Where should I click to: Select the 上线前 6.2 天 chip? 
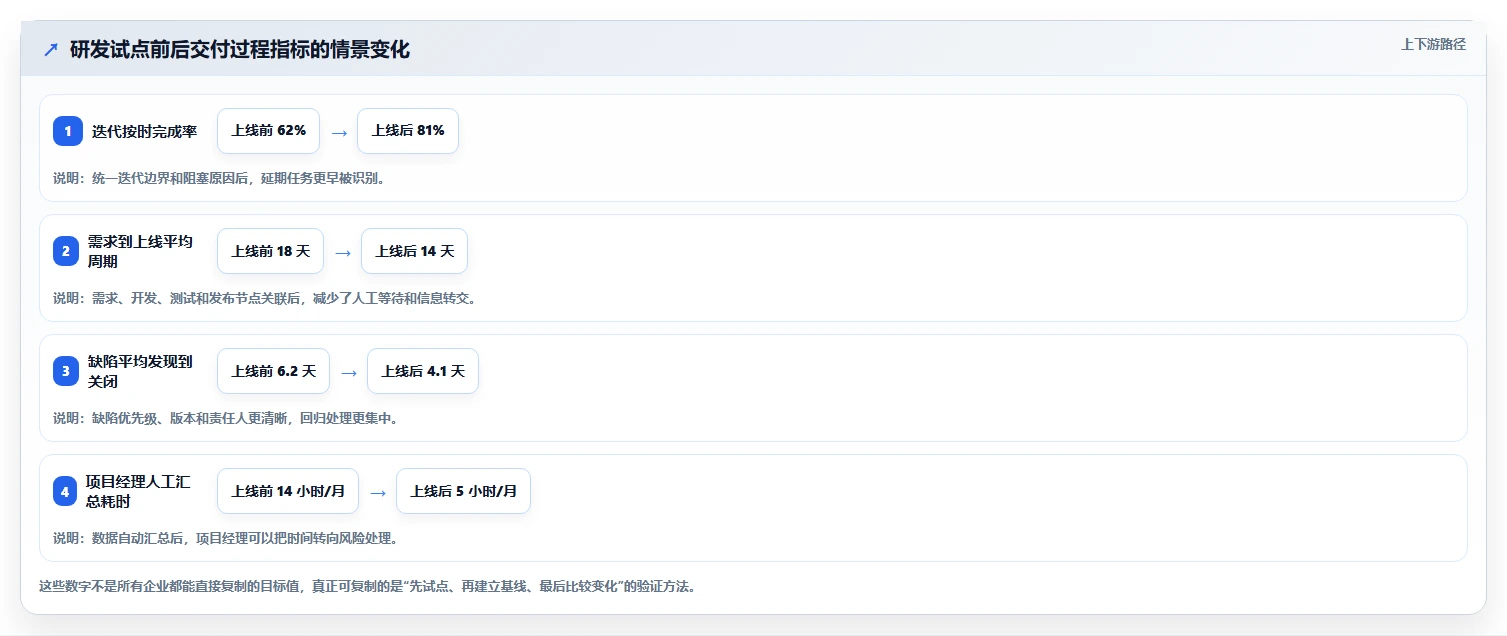pyautogui.click(x=273, y=371)
